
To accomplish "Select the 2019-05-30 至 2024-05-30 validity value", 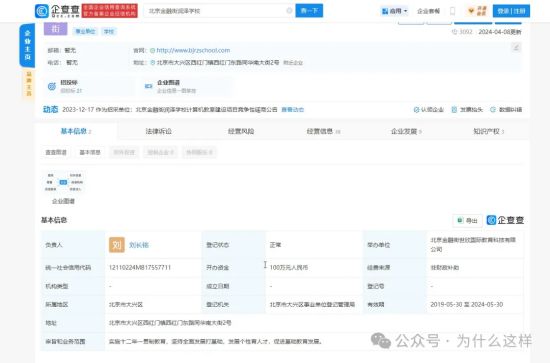I will [467, 304].
